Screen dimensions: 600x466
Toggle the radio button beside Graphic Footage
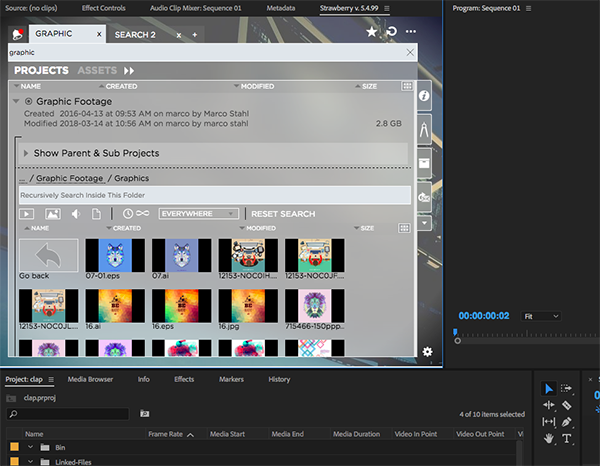[28, 101]
